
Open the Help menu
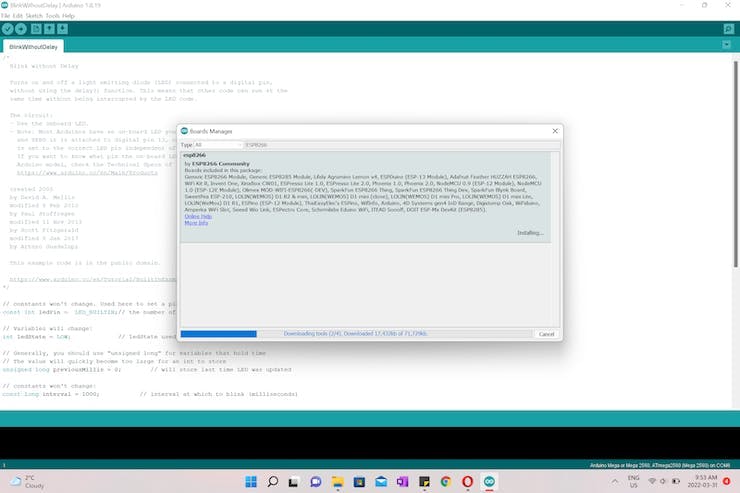[68, 16]
